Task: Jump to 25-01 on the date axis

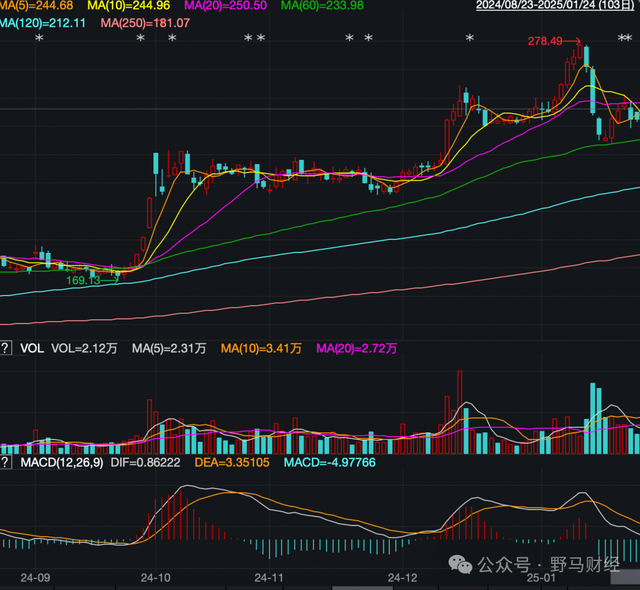Action: point(541,578)
